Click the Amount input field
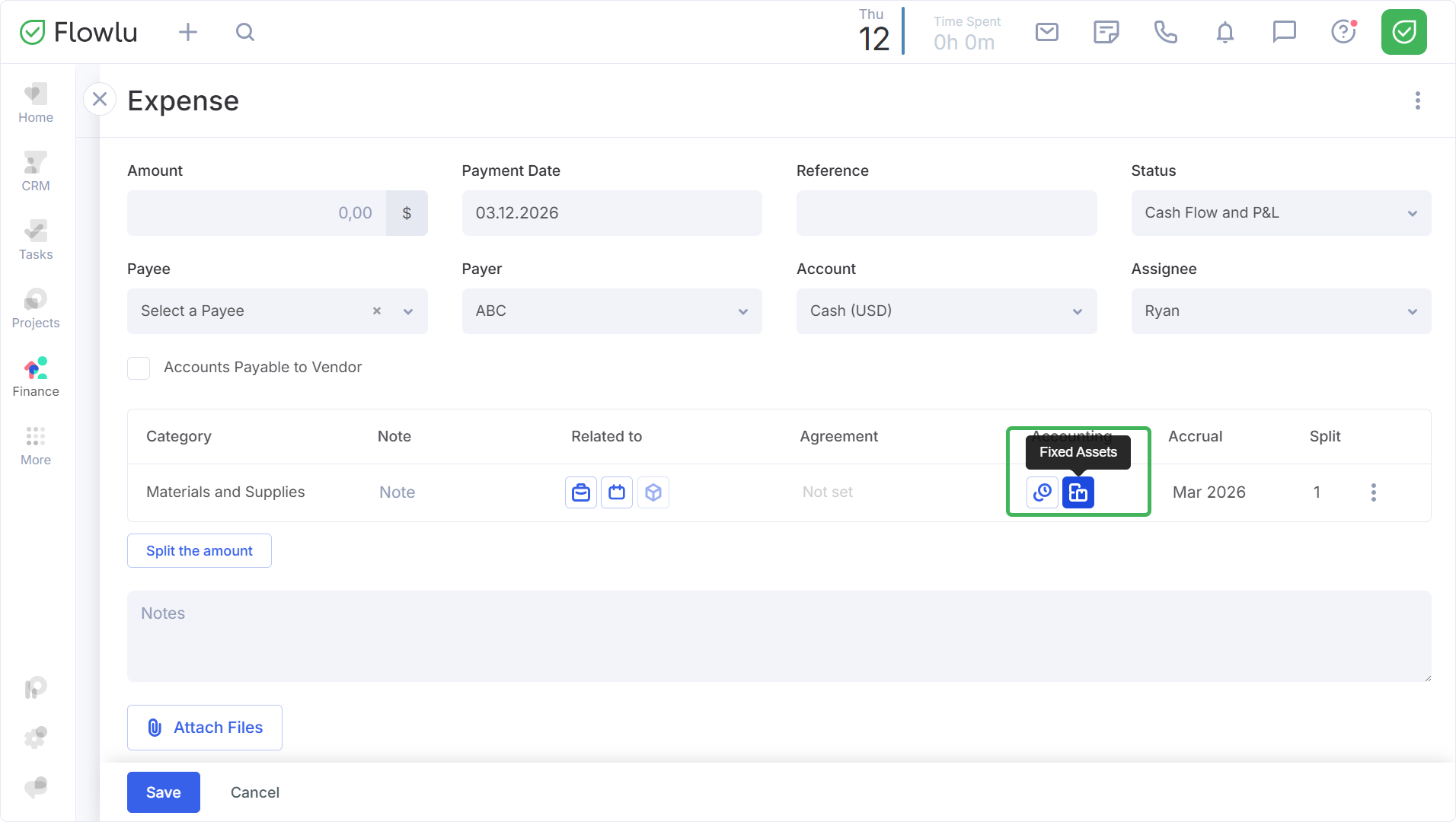 coord(257,213)
